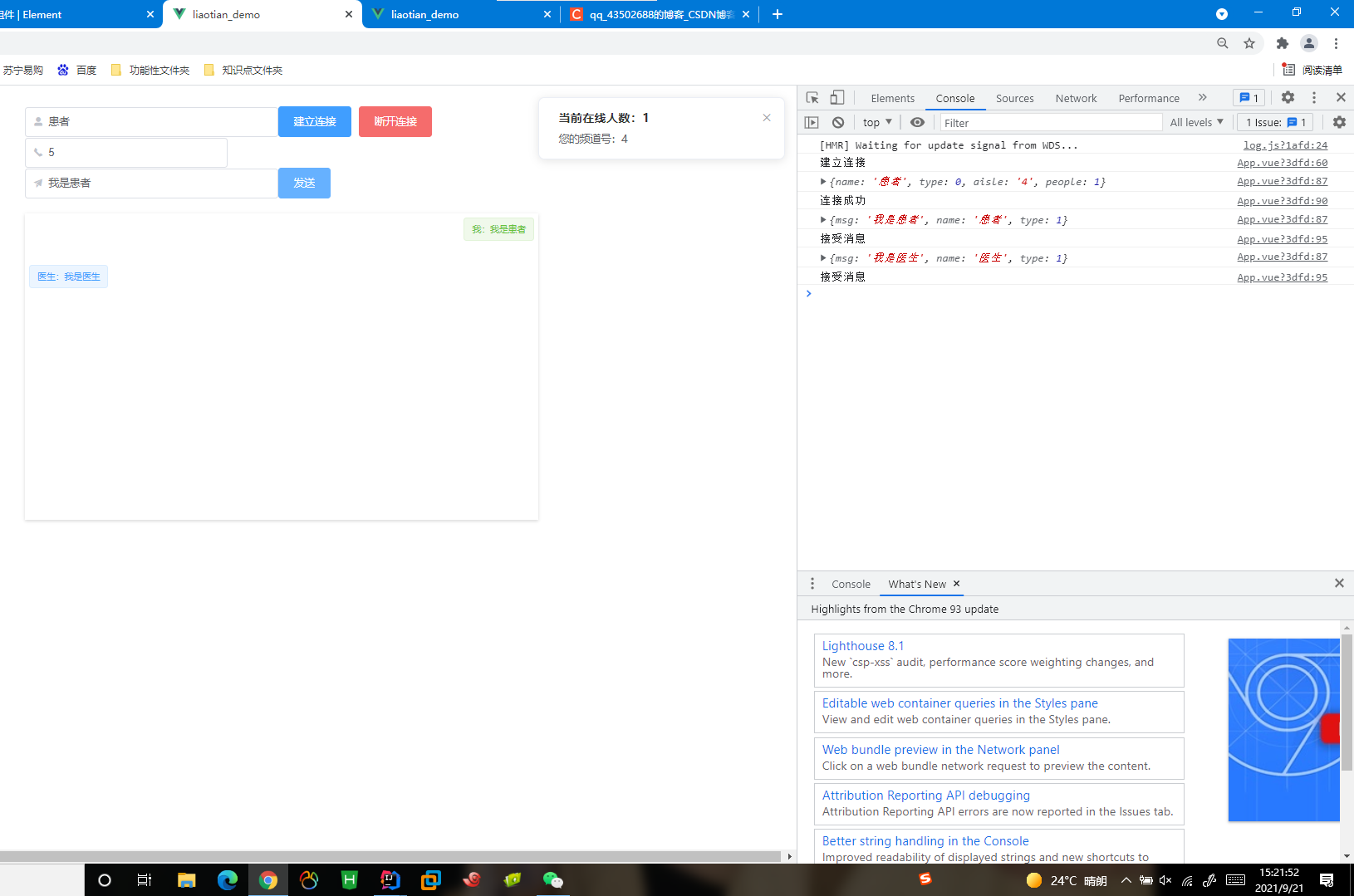Screen dimensions: 1354x896
Task: Open the 功能性文件夹 bookmark folder
Action: tap(150, 70)
